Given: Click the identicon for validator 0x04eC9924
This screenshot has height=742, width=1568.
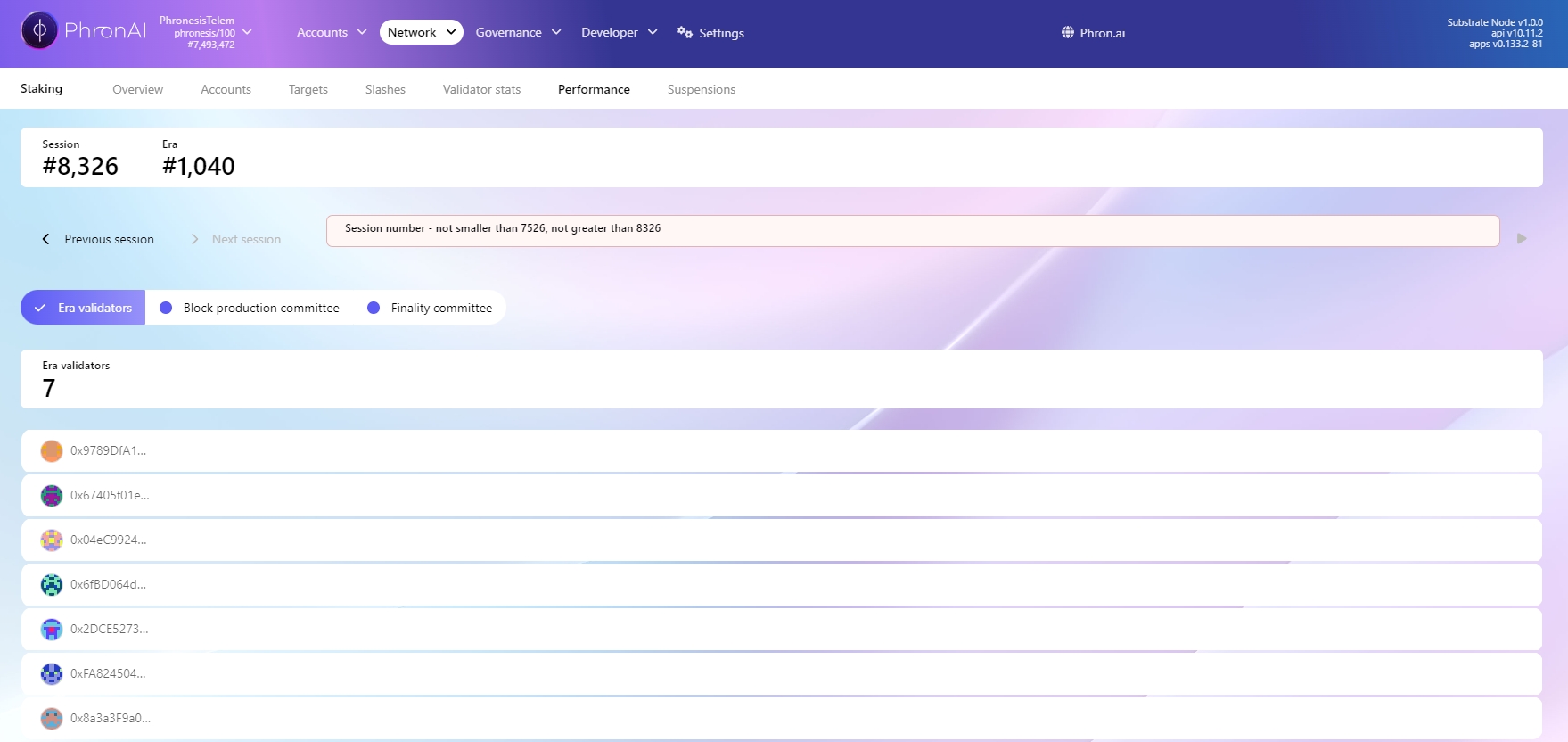Looking at the screenshot, I should point(52,540).
